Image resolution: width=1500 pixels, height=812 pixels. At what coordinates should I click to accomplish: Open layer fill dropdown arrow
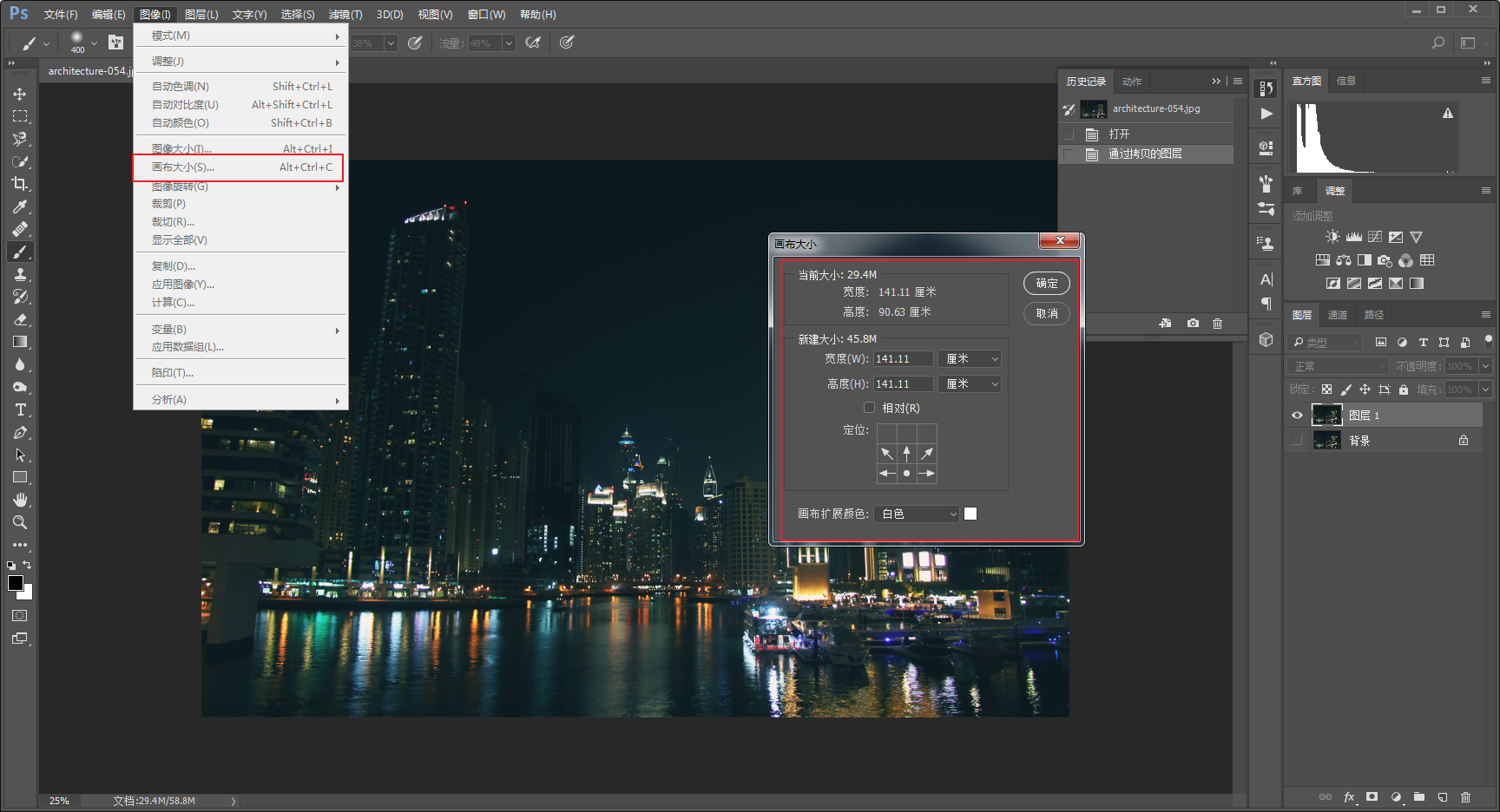1485,390
